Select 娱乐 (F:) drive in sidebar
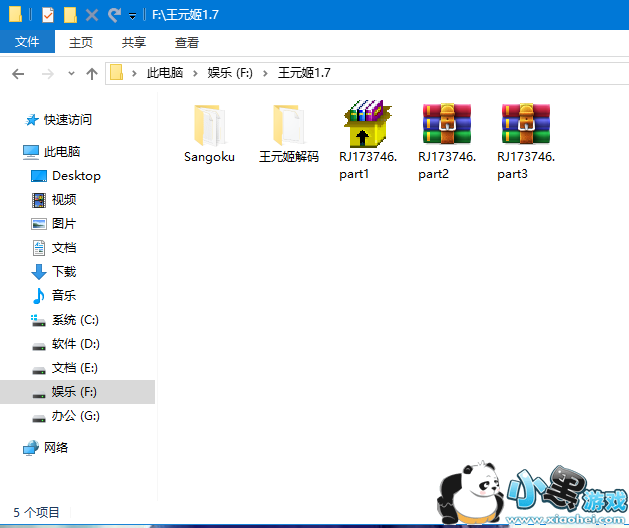The height and width of the screenshot is (528, 629). tap(77, 392)
